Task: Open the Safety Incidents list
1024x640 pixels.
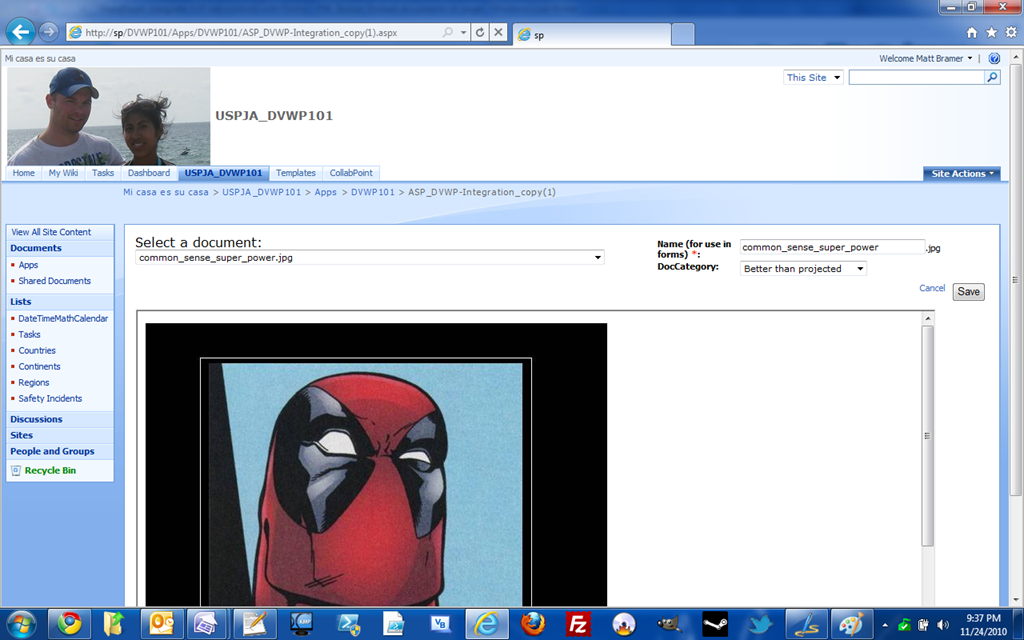Action: [50, 398]
